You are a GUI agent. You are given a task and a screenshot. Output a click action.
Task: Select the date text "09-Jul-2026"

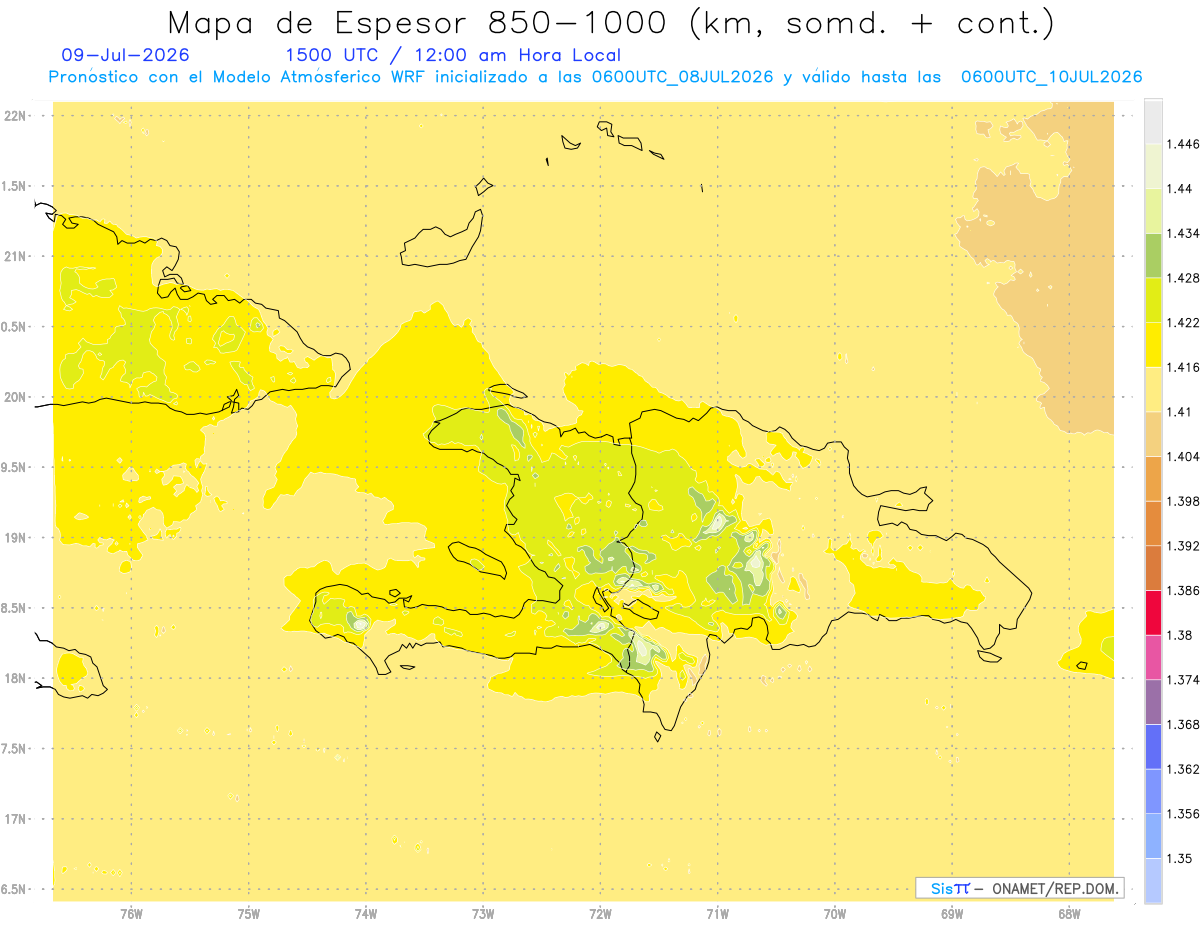125,56
